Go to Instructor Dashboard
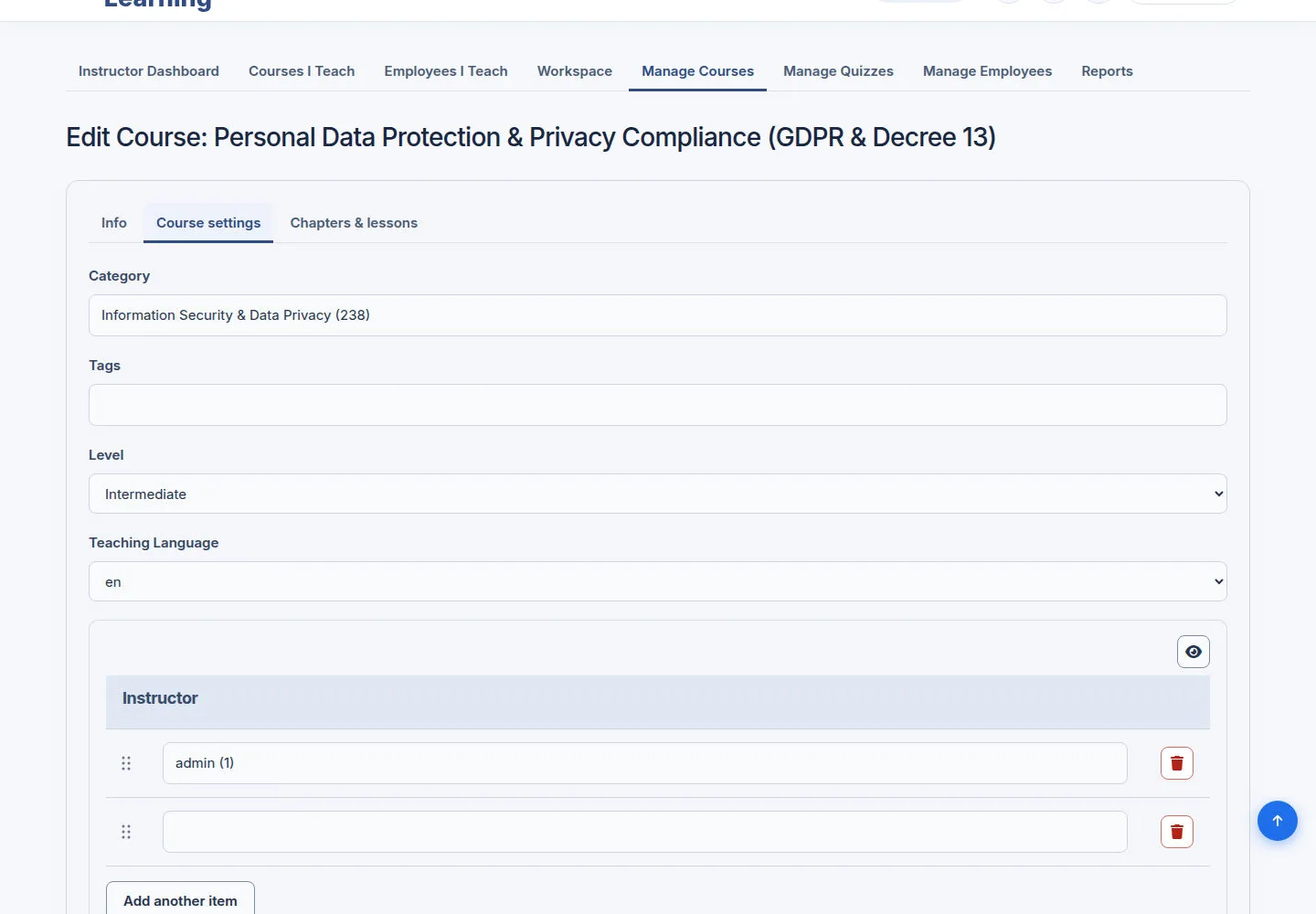1316x914 pixels. (149, 71)
